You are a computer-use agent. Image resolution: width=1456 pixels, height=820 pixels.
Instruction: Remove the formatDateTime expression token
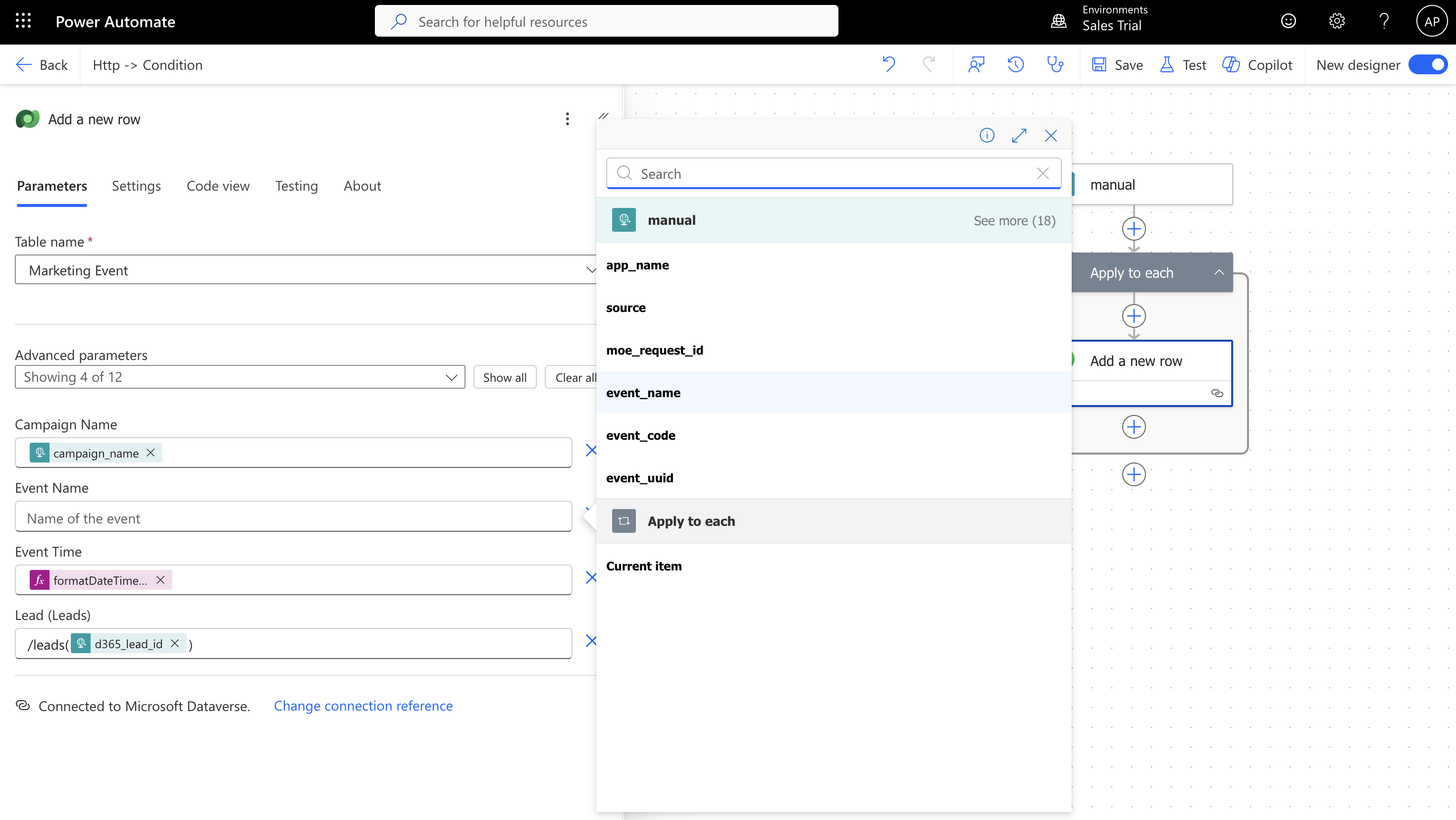point(160,580)
